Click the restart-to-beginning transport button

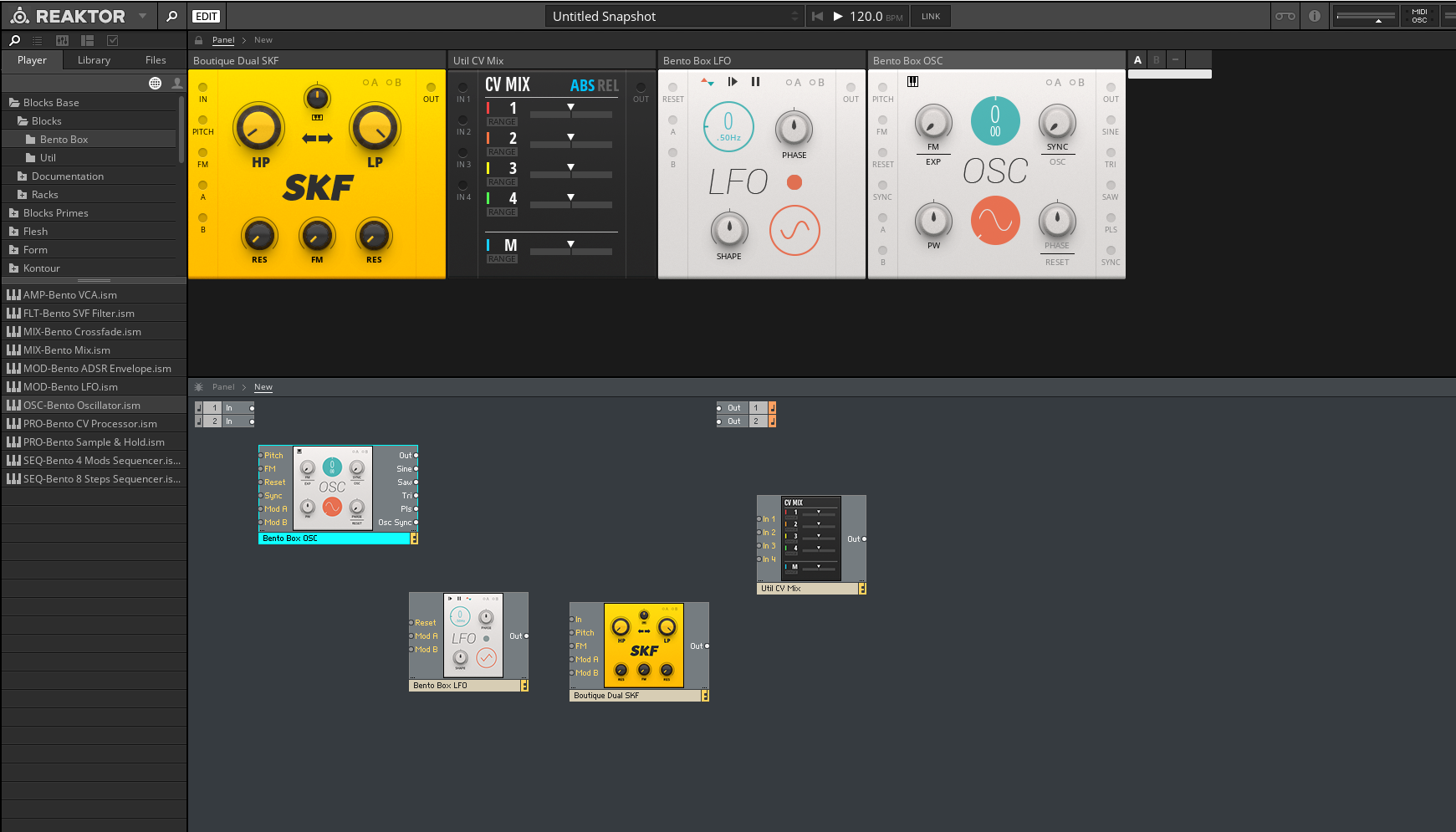tap(817, 16)
